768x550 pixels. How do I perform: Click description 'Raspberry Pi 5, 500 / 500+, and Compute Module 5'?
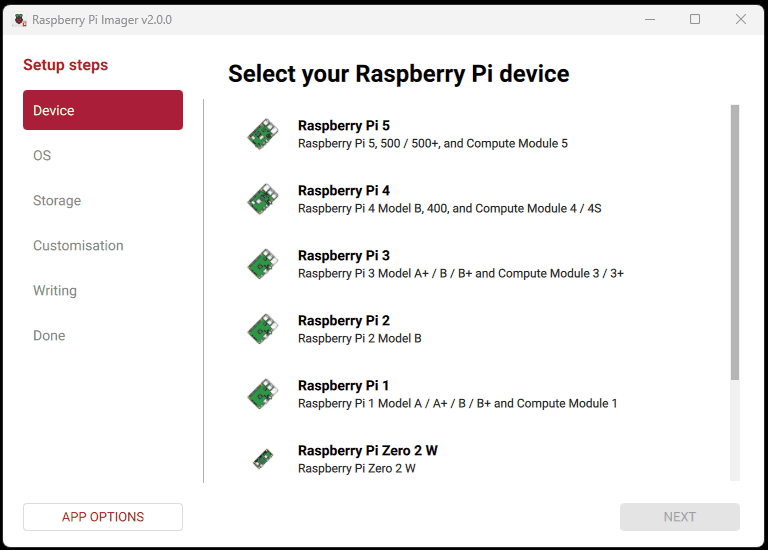[x=433, y=143]
